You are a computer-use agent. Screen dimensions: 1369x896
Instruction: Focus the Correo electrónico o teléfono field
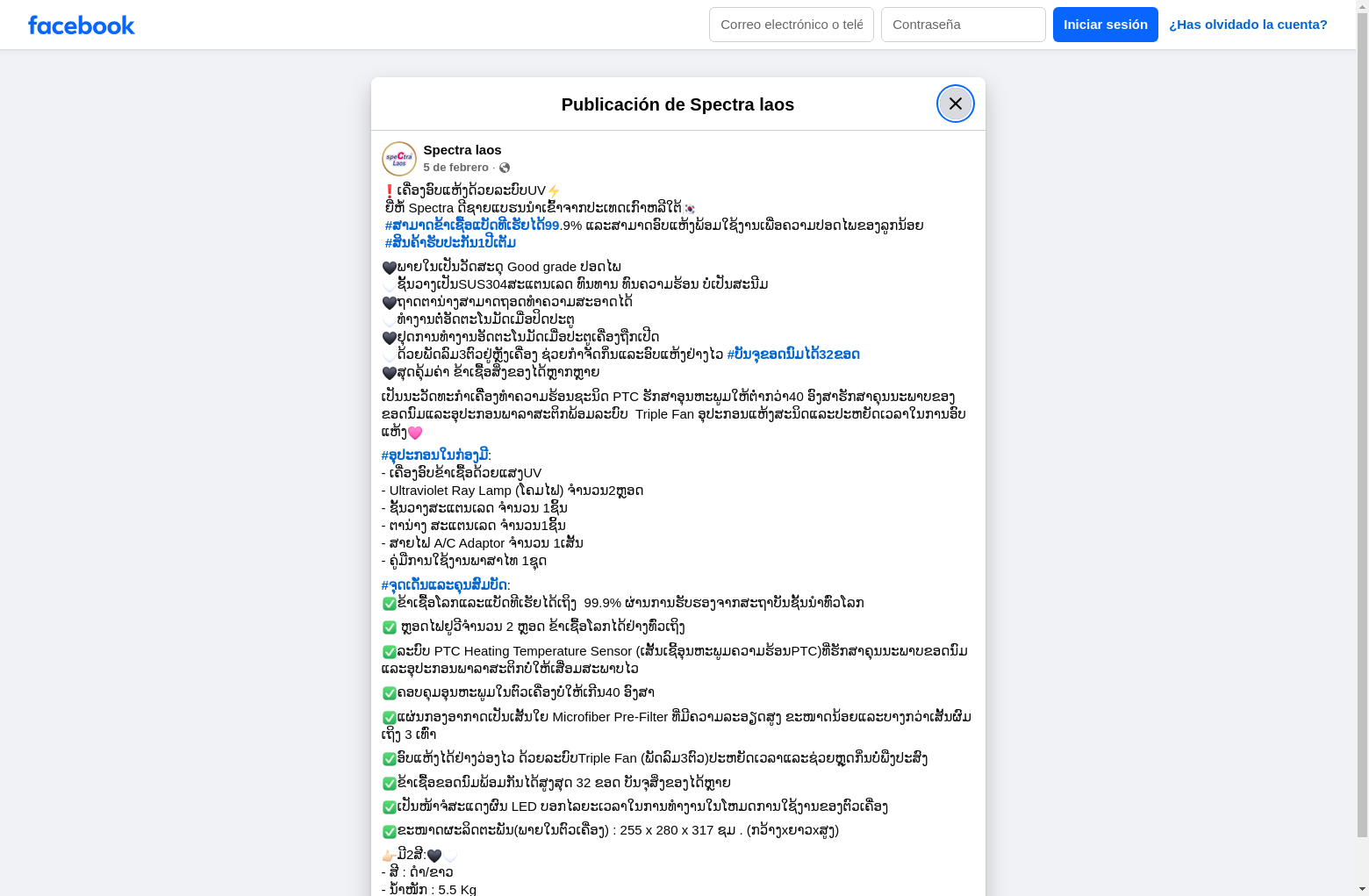[792, 25]
